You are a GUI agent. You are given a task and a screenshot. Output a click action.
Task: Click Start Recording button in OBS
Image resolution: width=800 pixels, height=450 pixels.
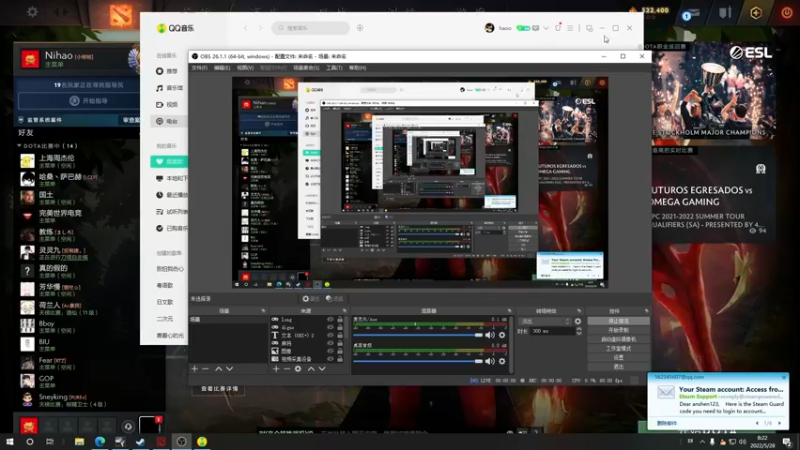pos(618,330)
